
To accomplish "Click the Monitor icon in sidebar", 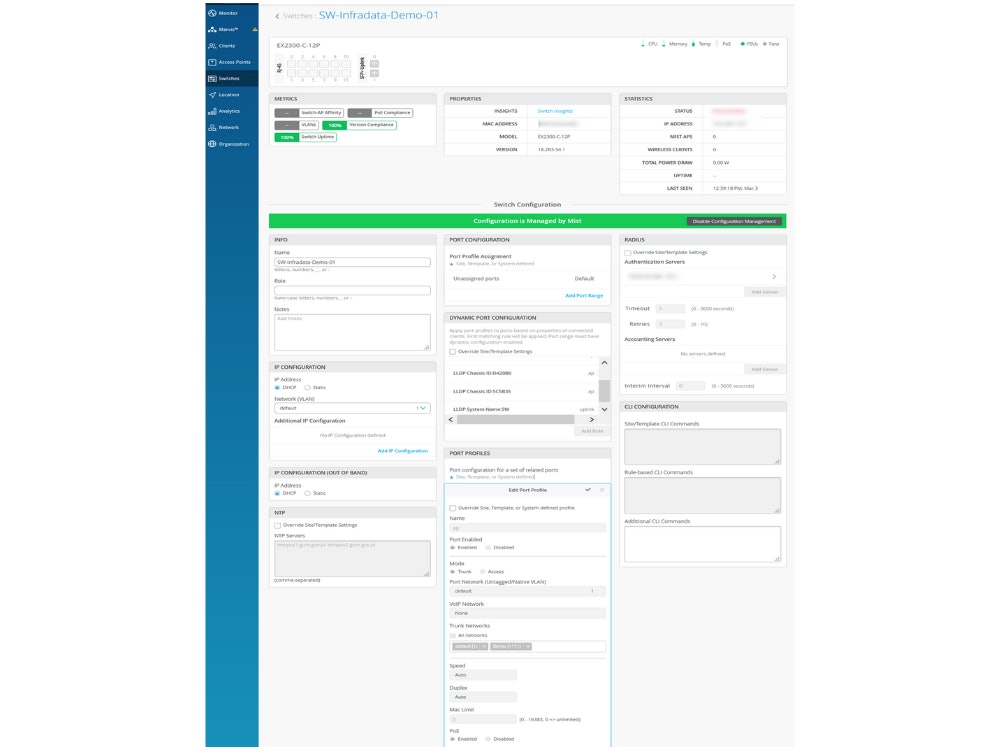I will click(x=212, y=13).
